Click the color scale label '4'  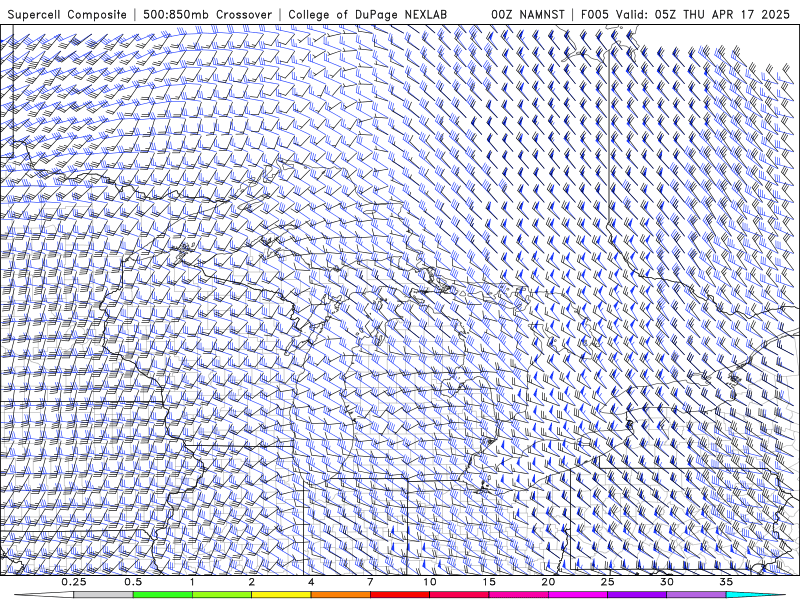[311, 582]
